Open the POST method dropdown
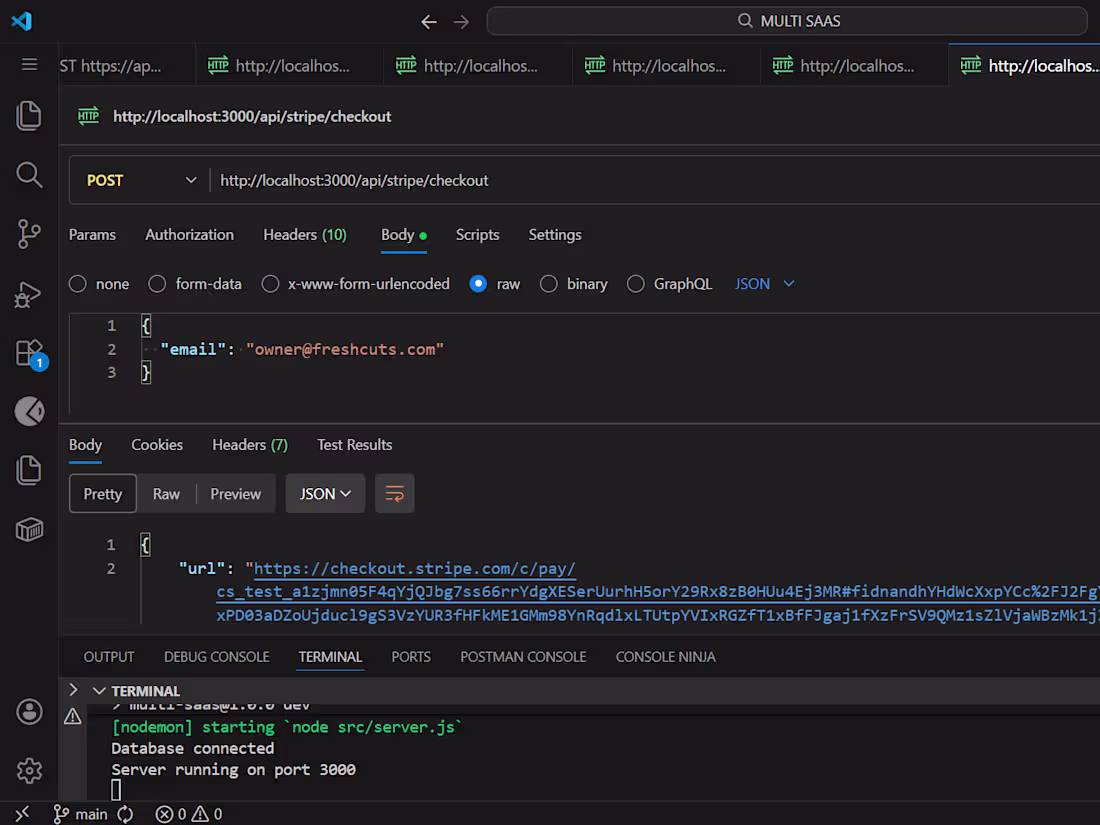Screen dimensions: 1100x825 click(140, 180)
